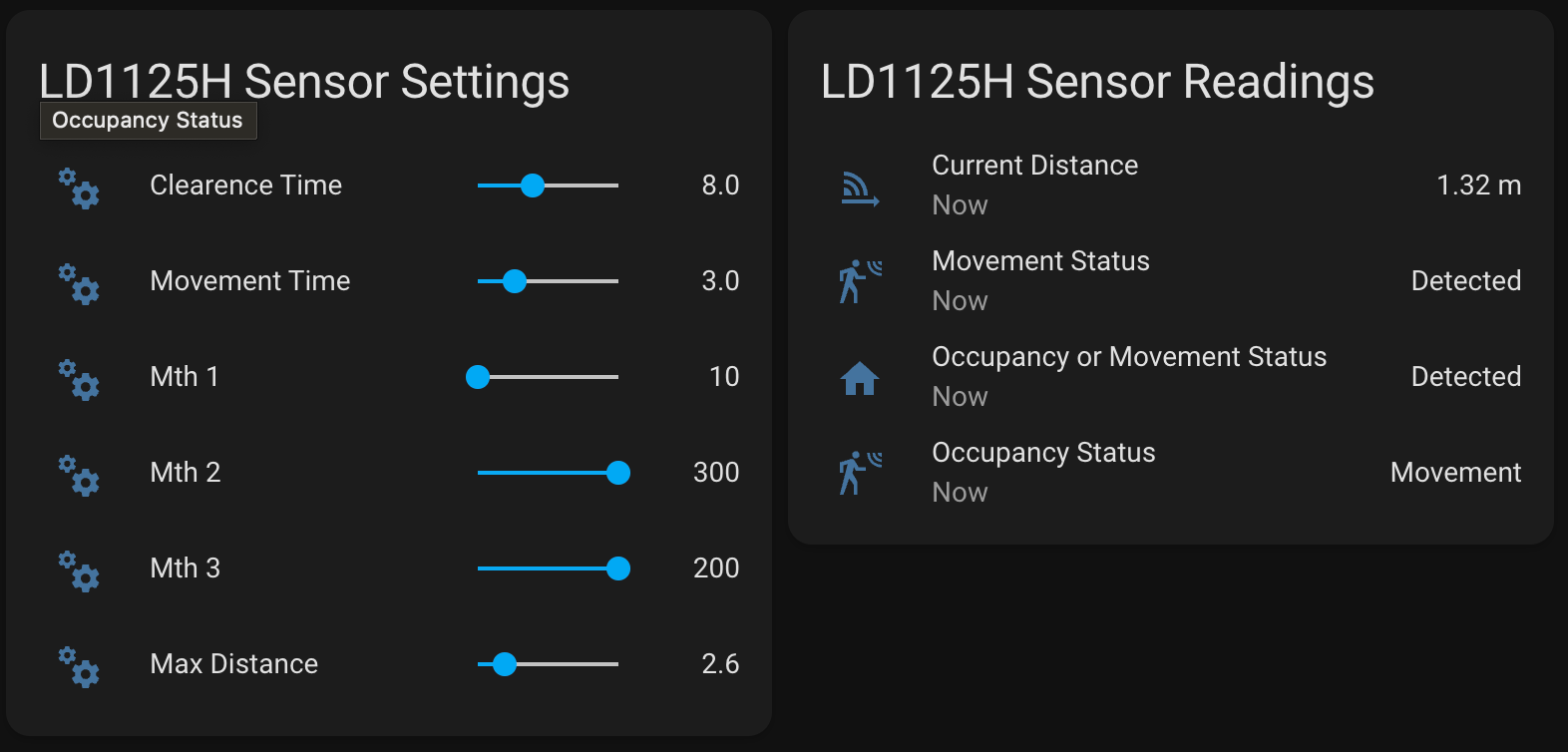The image size is (1568, 752).
Task: Click the Movement Status motion sensor icon
Action: click(x=860, y=281)
